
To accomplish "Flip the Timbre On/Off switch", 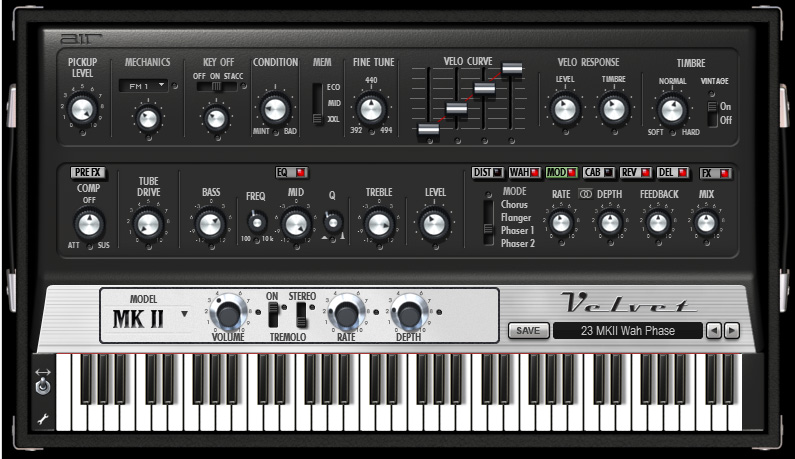I will tap(711, 112).
